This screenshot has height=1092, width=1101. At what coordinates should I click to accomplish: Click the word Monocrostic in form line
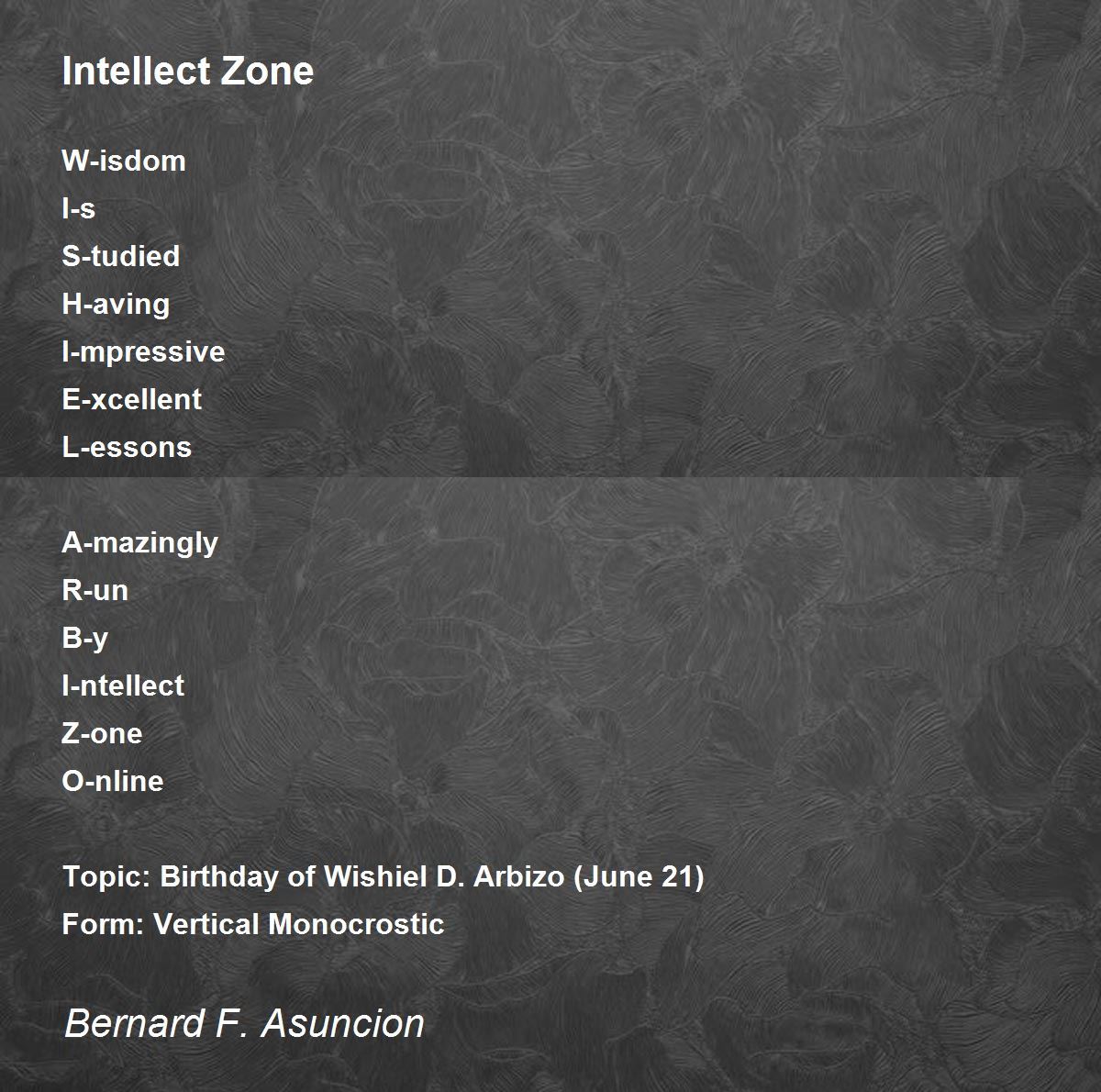tap(356, 924)
